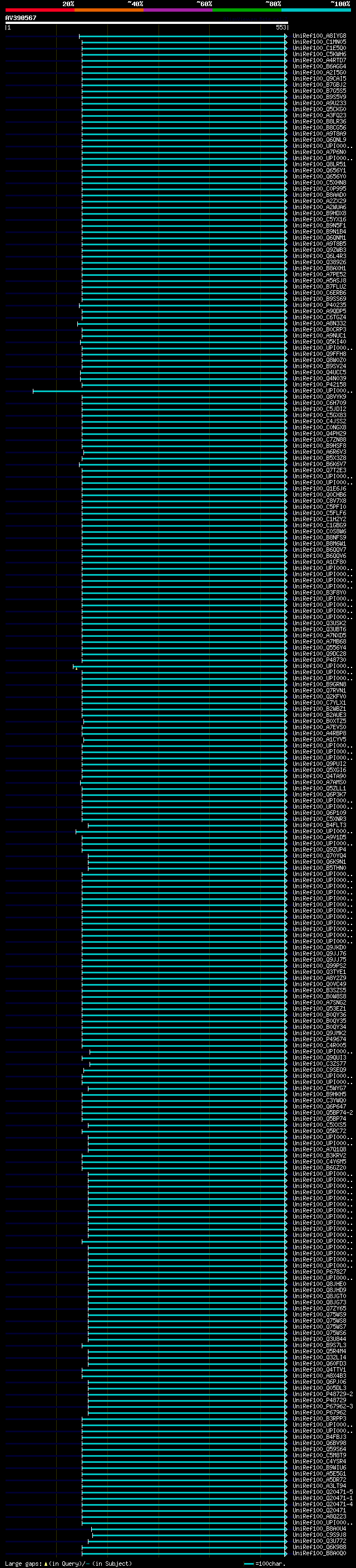Select hit UniRef100_C5XHN8
Viewport: 356px width, 1568px height.
pyautogui.click(x=319, y=182)
